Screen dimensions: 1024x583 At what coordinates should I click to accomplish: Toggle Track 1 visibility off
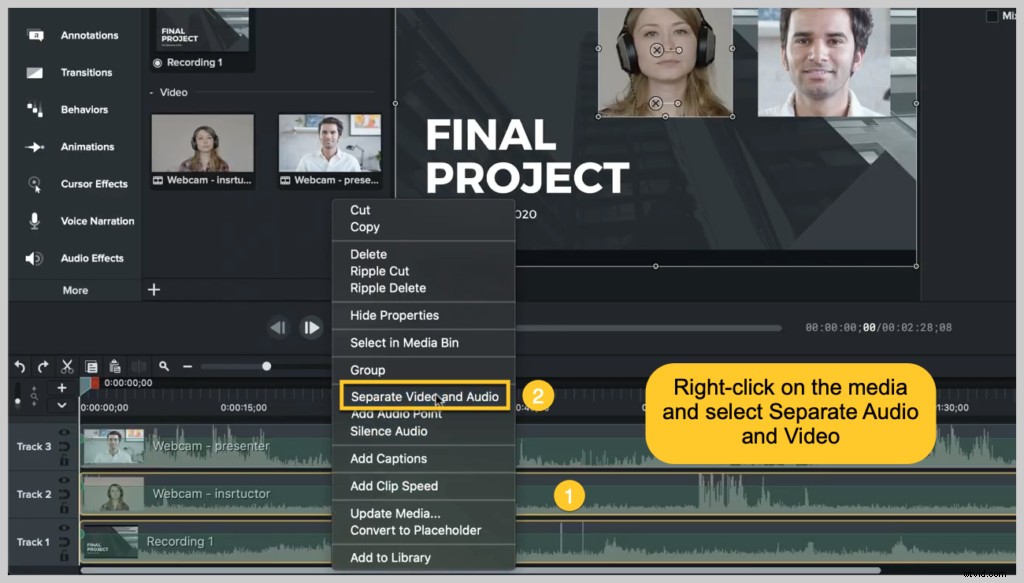coord(62,527)
